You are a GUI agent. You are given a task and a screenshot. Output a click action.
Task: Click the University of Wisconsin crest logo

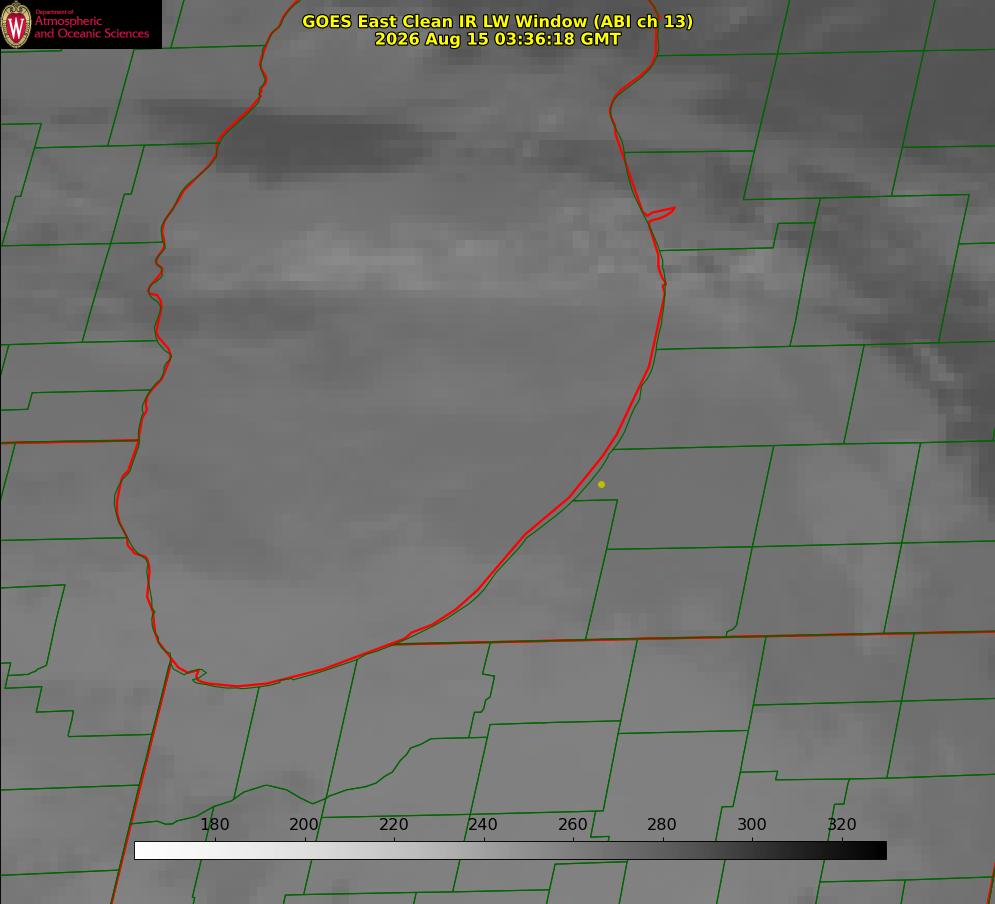tap(16, 24)
